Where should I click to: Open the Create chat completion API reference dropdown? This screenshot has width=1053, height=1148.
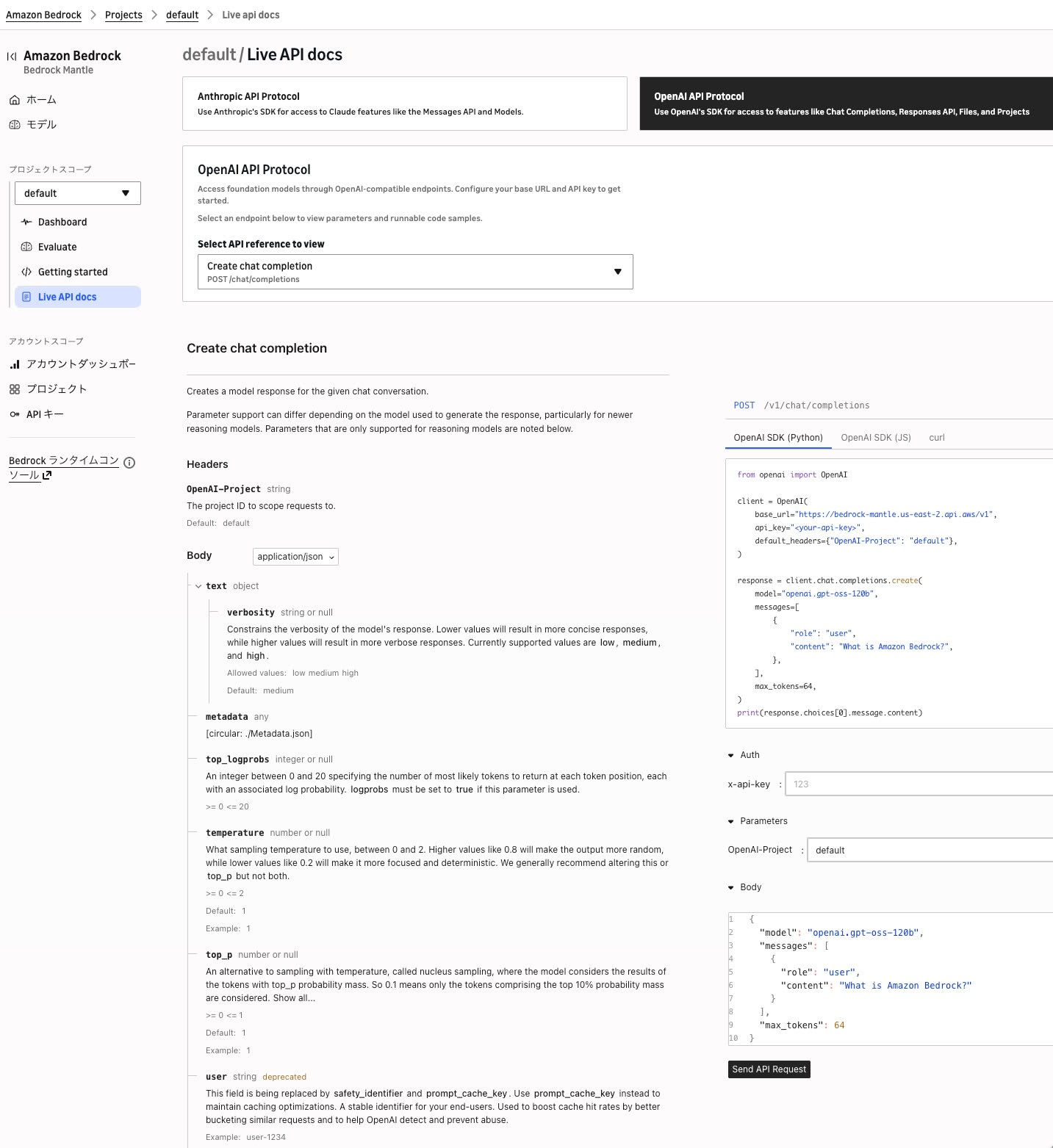[415, 272]
